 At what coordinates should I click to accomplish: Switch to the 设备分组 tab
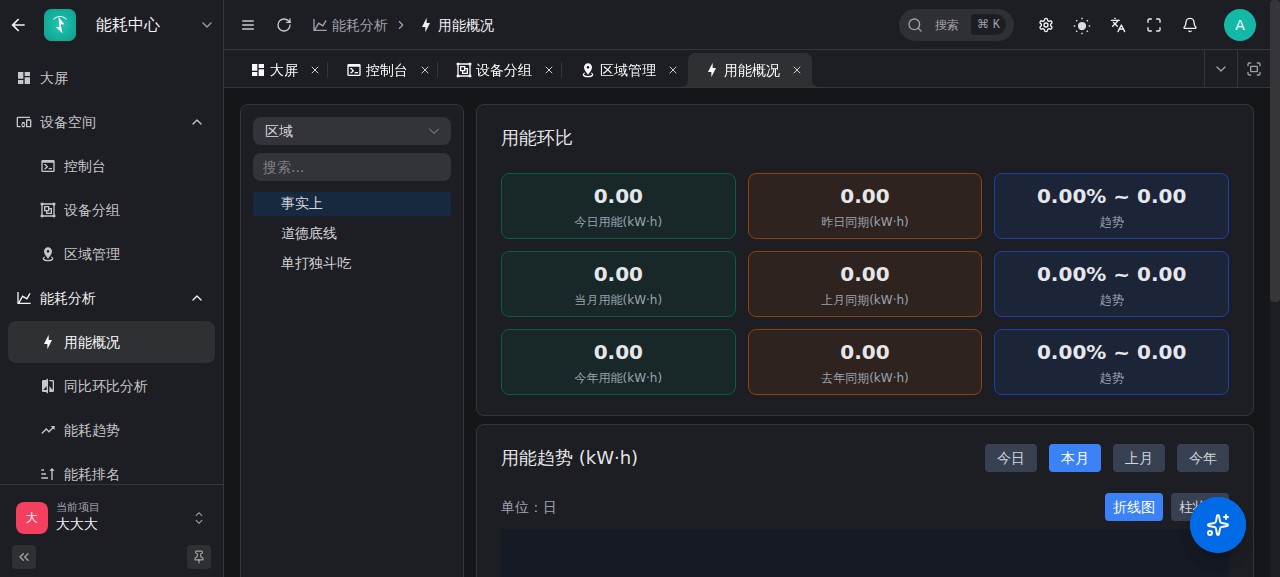coord(495,70)
